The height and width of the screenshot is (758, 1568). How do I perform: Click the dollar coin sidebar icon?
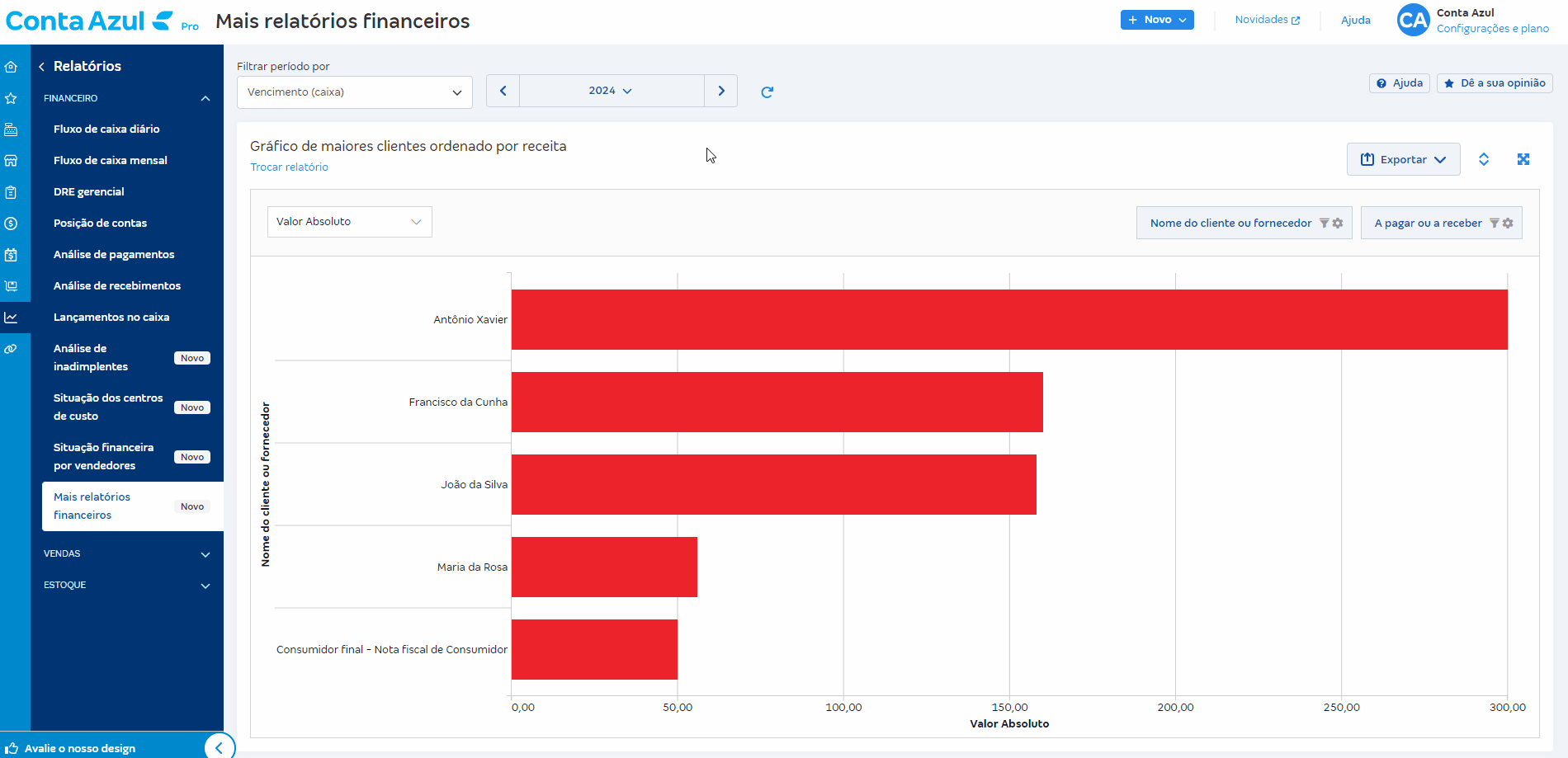(11, 224)
